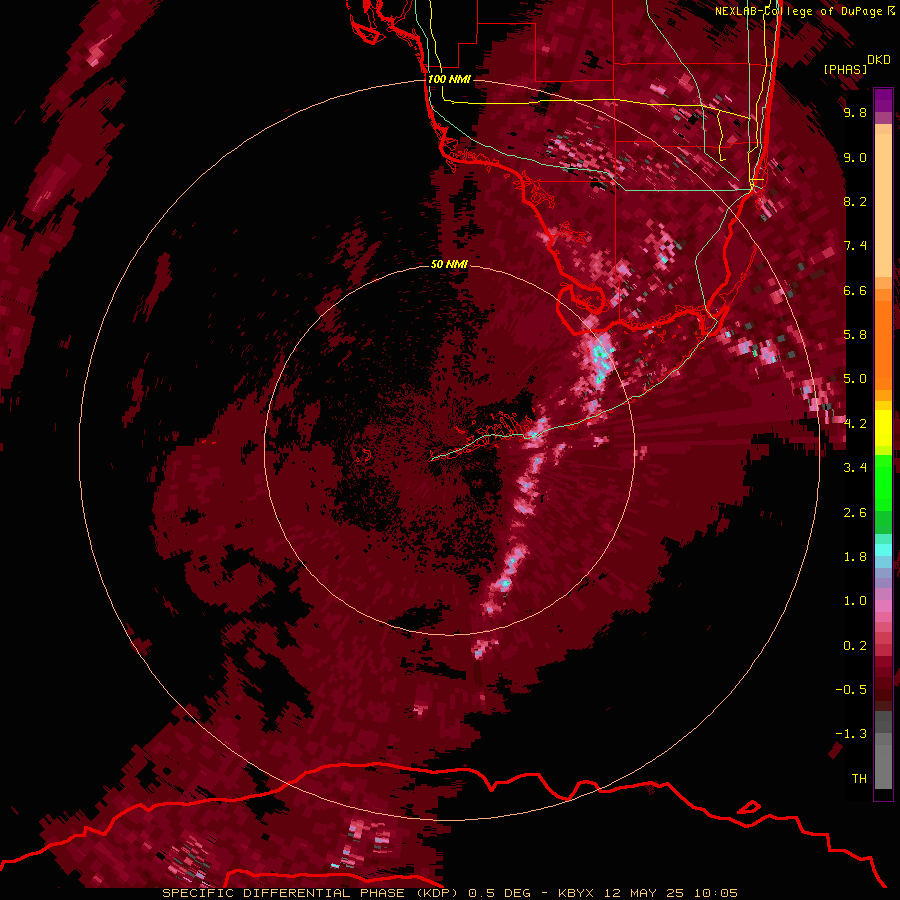
Task: Click the 100 NMI range ring label
Action: (449, 79)
